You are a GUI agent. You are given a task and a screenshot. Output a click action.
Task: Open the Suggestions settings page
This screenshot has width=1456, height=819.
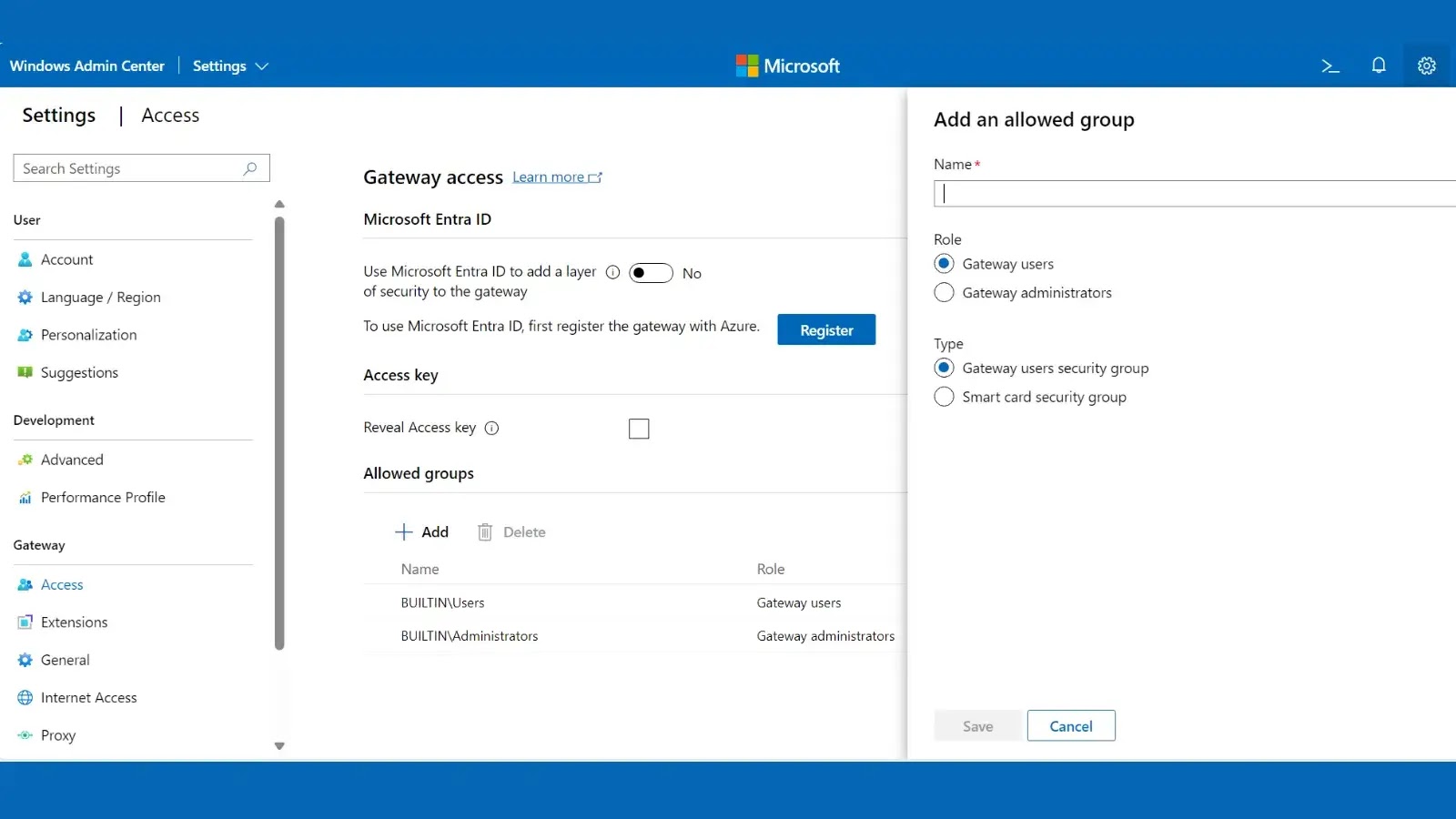pos(78,372)
